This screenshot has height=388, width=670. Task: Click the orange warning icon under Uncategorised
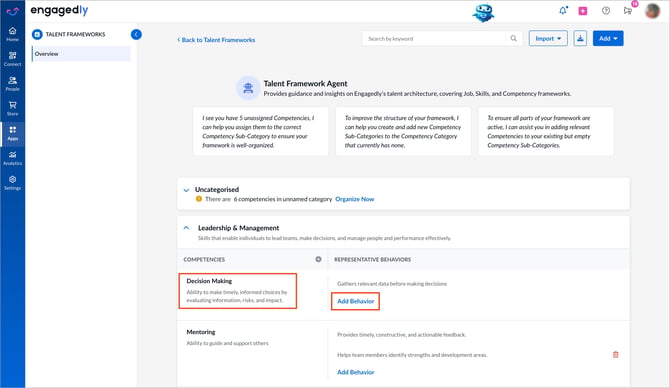(x=199, y=199)
